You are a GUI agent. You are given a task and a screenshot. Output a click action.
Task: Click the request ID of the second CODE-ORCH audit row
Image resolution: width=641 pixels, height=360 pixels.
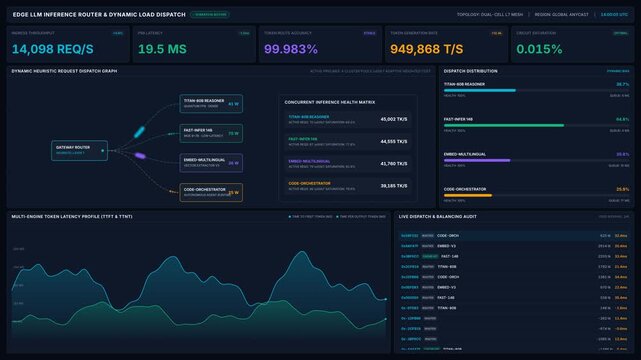[x=410, y=277]
